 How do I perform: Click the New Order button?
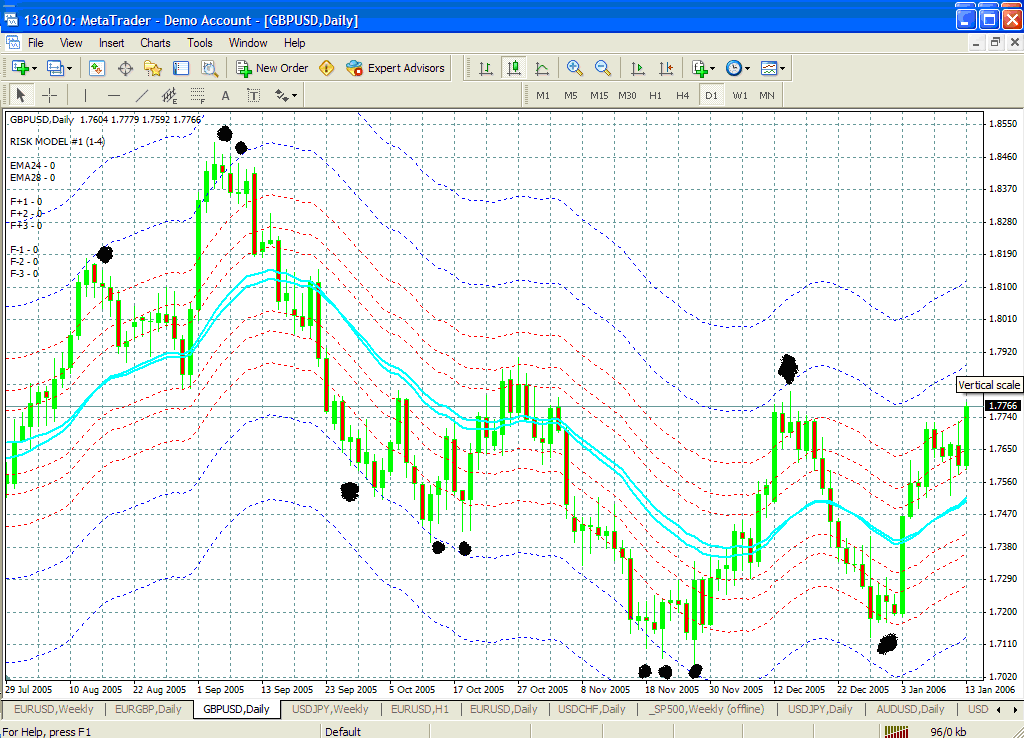pyautogui.click(x=272, y=68)
